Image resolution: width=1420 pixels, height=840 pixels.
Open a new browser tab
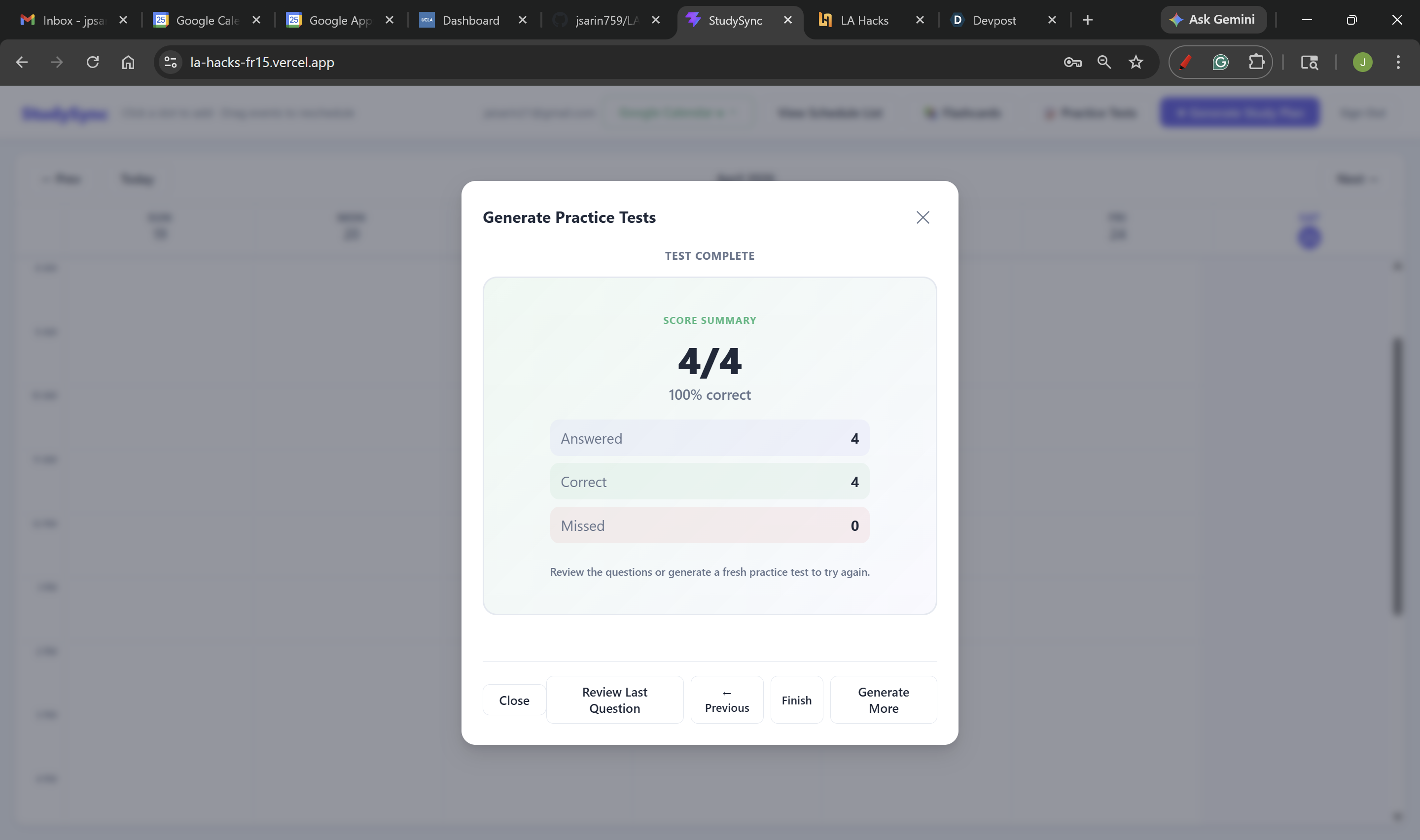[1087, 20]
